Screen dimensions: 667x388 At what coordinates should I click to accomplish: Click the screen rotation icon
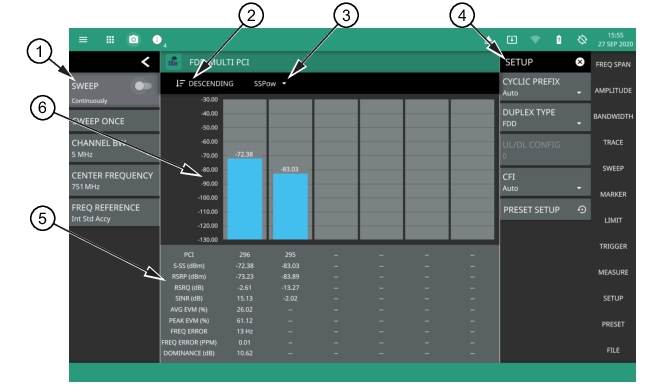pos(582,40)
